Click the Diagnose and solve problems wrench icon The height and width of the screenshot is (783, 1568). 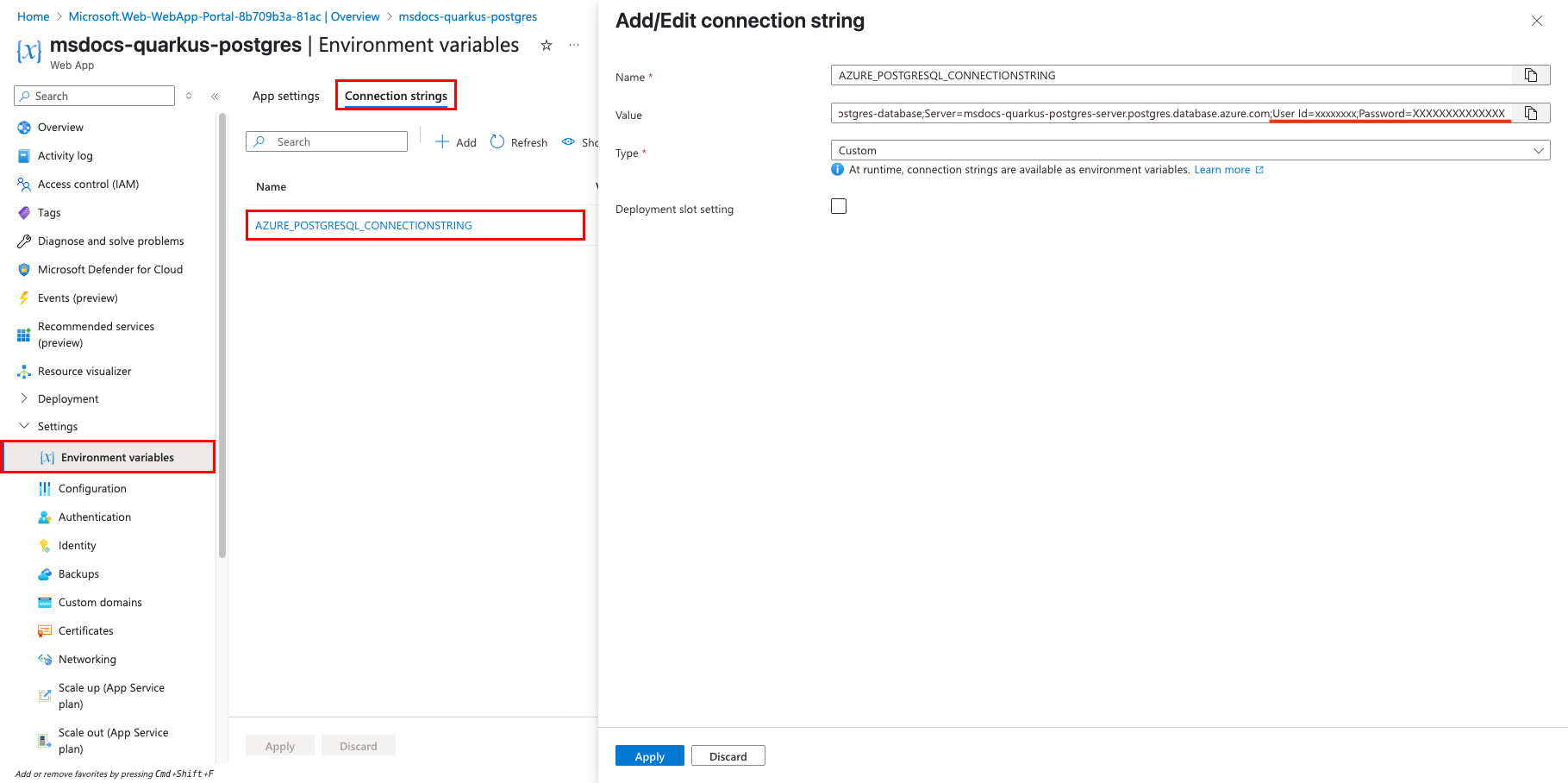[24, 241]
